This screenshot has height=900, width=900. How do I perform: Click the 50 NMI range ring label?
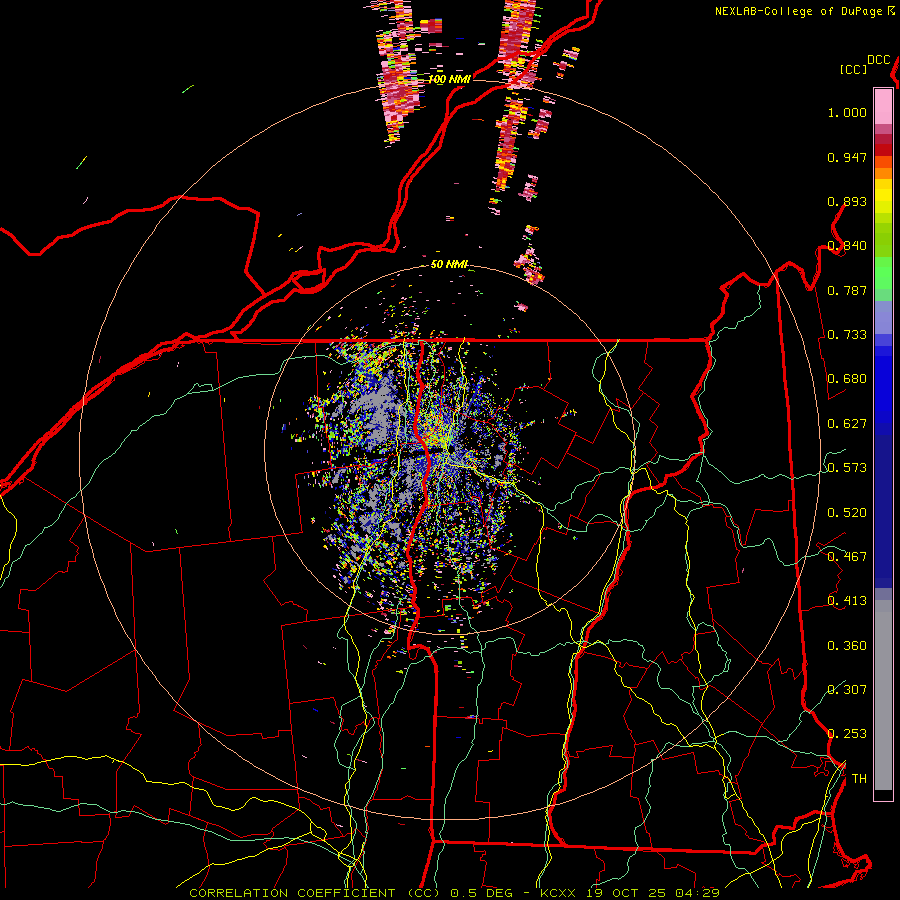click(x=449, y=265)
